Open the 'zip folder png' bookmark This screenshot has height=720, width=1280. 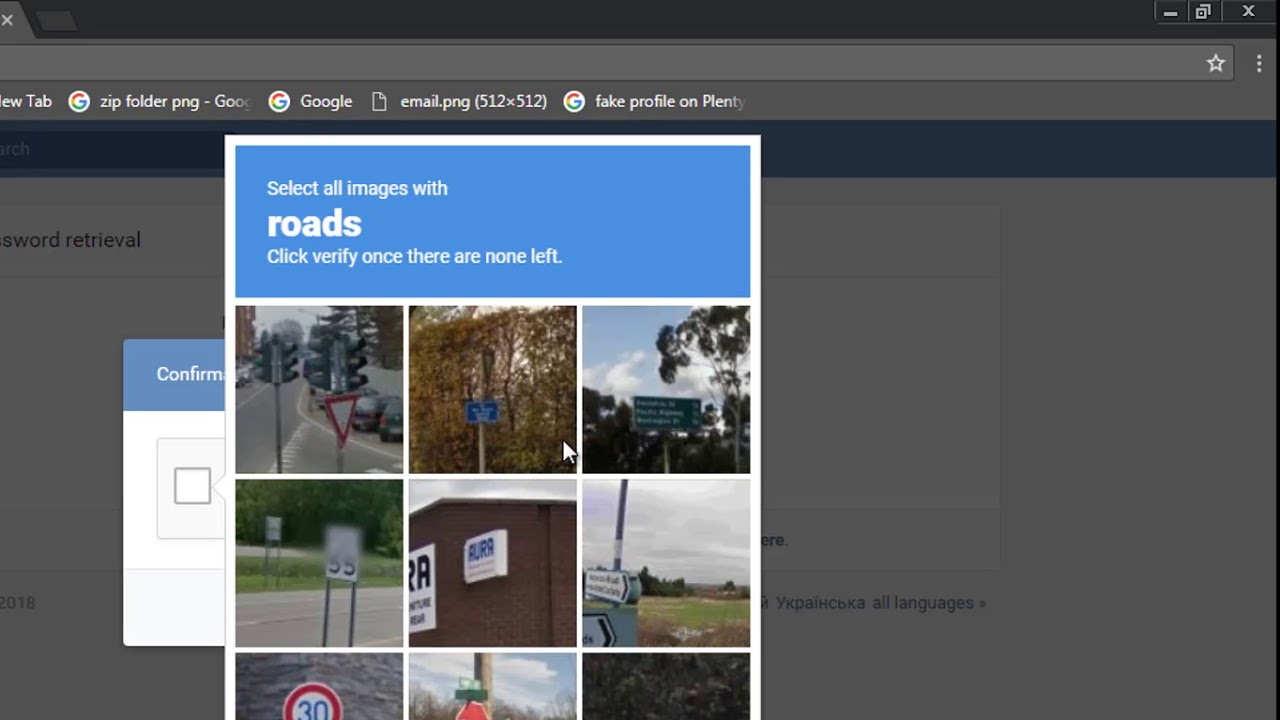(x=160, y=101)
